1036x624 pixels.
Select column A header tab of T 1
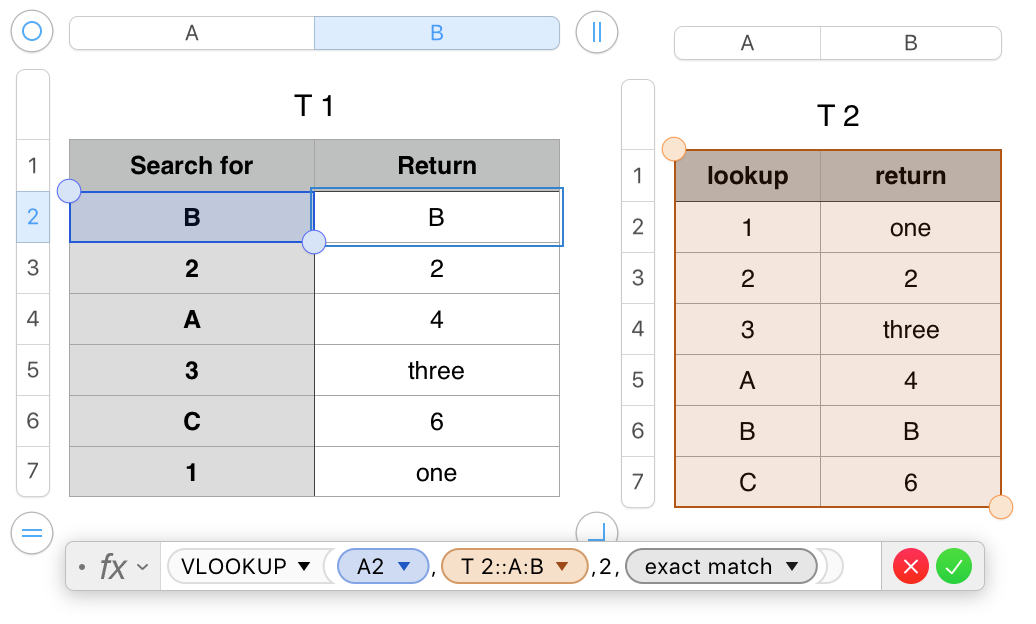click(192, 33)
